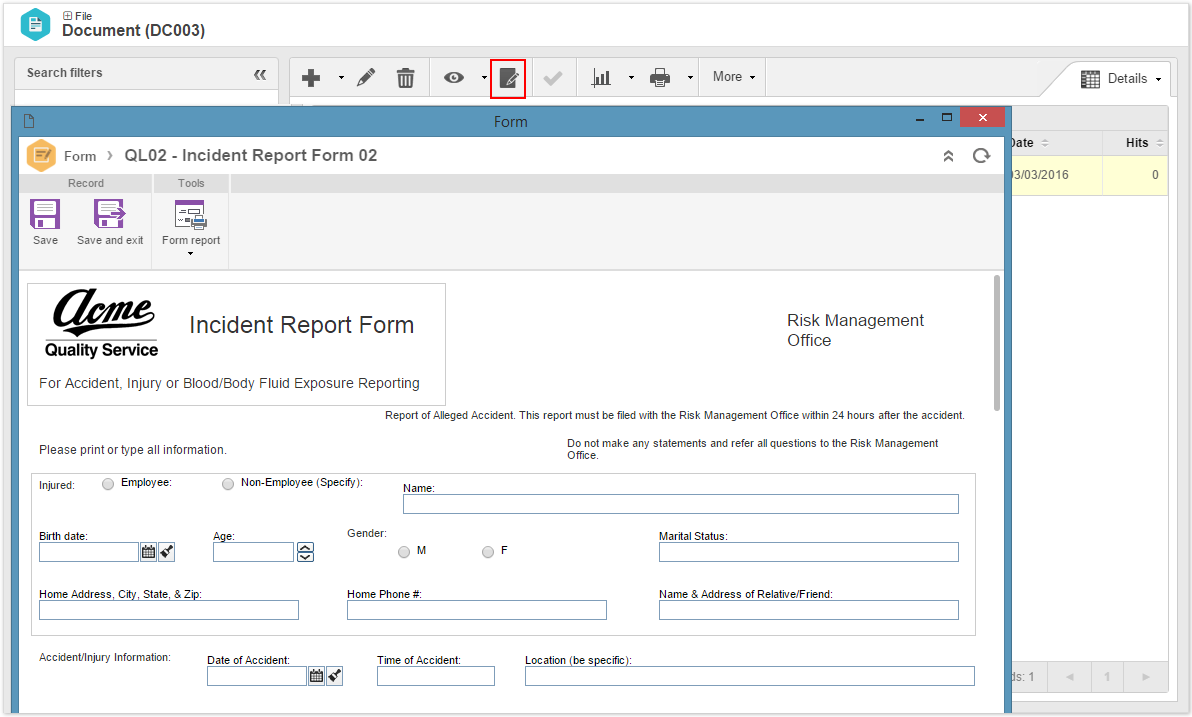
Task: Click the Date of Accident field
Action: tap(257, 676)
